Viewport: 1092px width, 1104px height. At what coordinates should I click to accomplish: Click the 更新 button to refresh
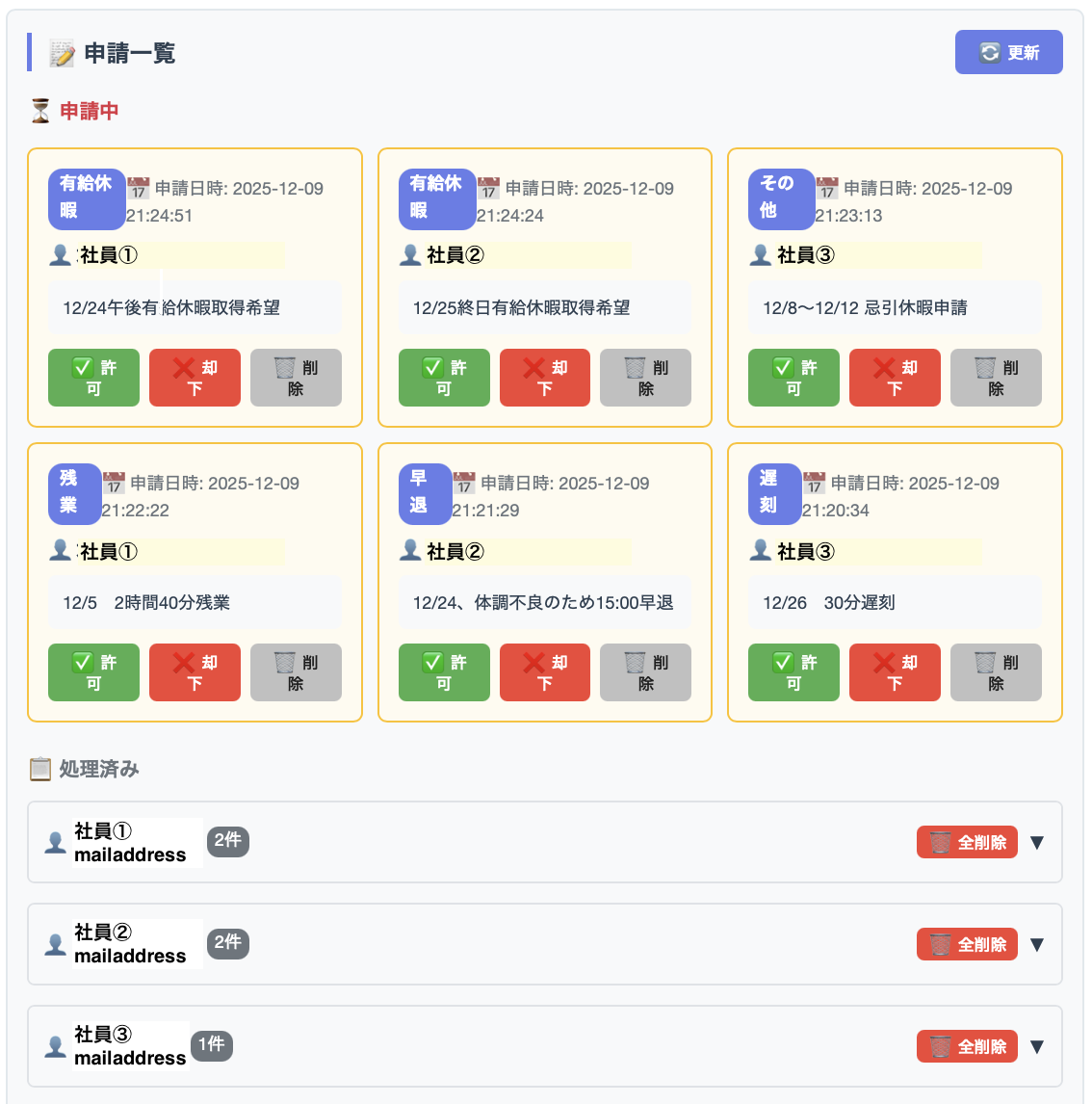tap(1009, 52)
